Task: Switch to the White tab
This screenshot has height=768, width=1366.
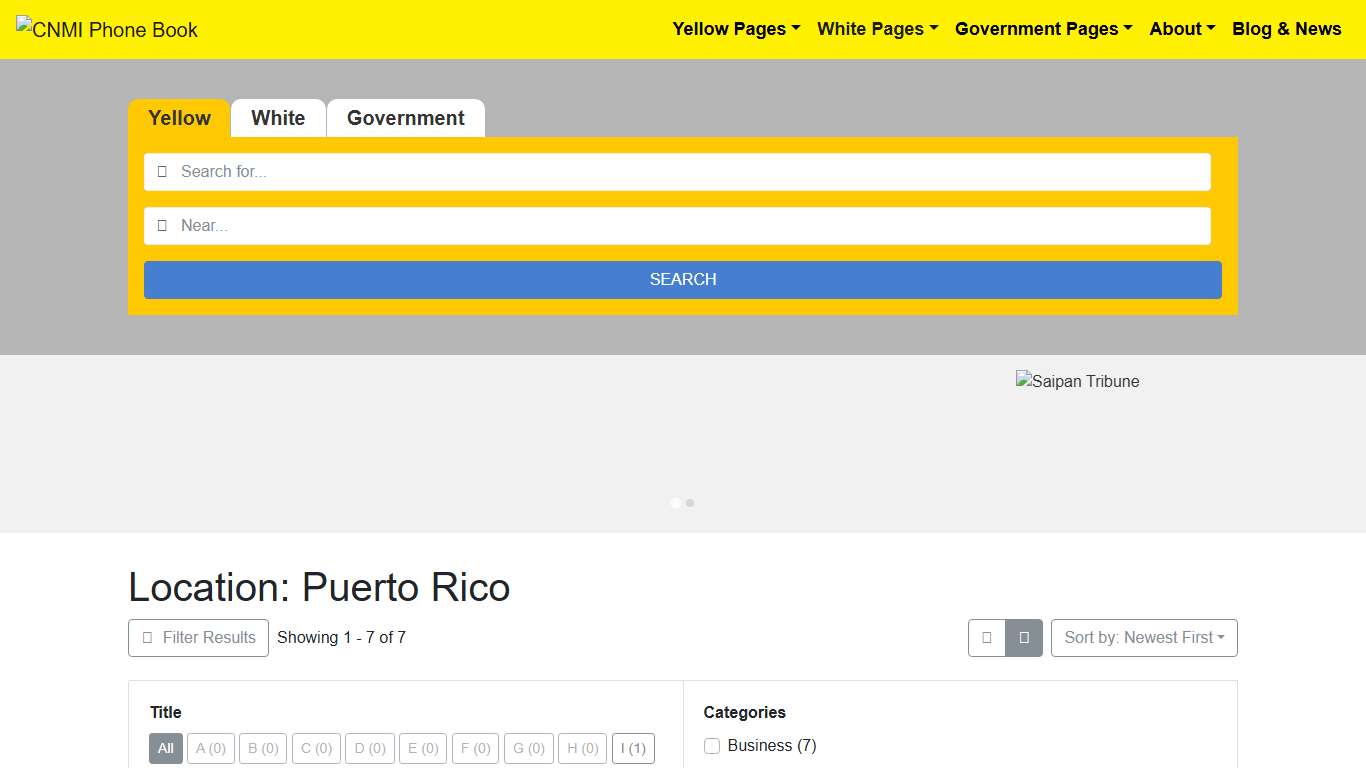Action: tap(278, 118)
